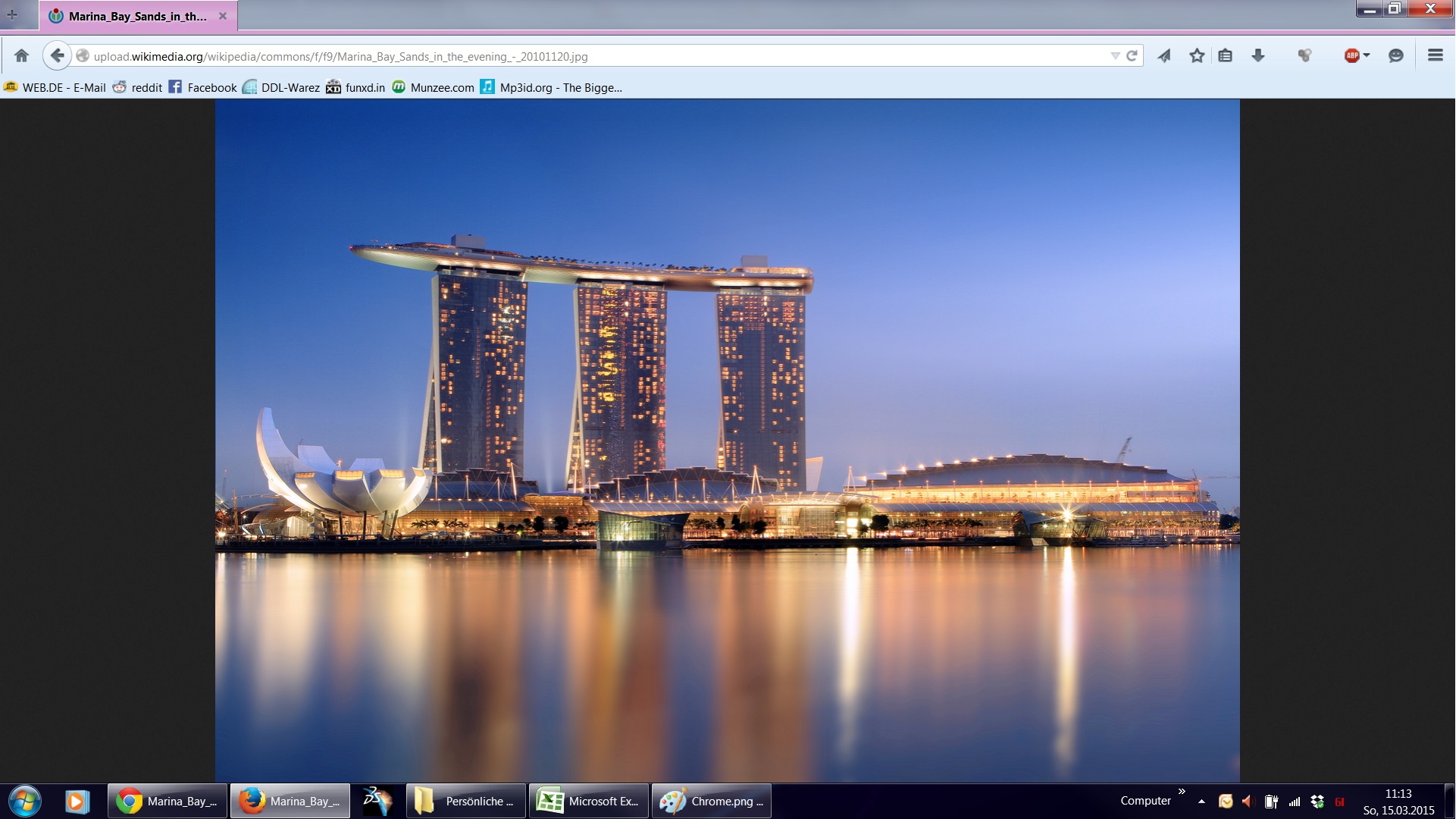Bookmark this page with the star
1456x819 pixels.
(1197, 55)
